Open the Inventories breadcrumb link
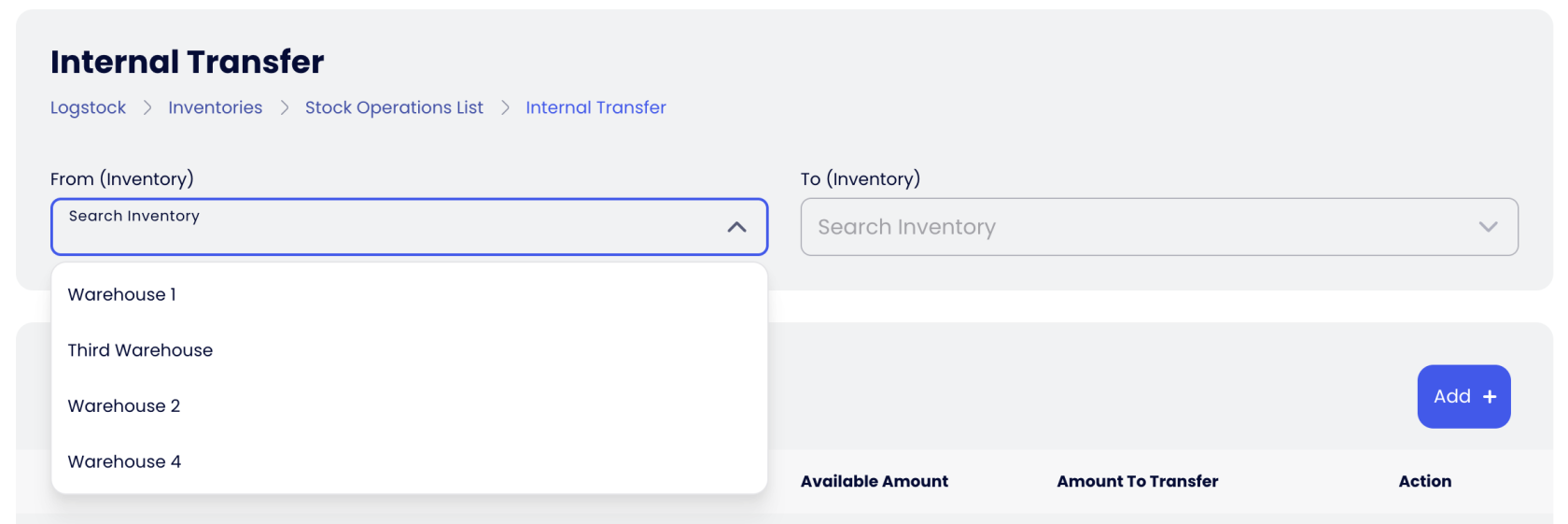The image size is (1568, 524). (216, 107)
